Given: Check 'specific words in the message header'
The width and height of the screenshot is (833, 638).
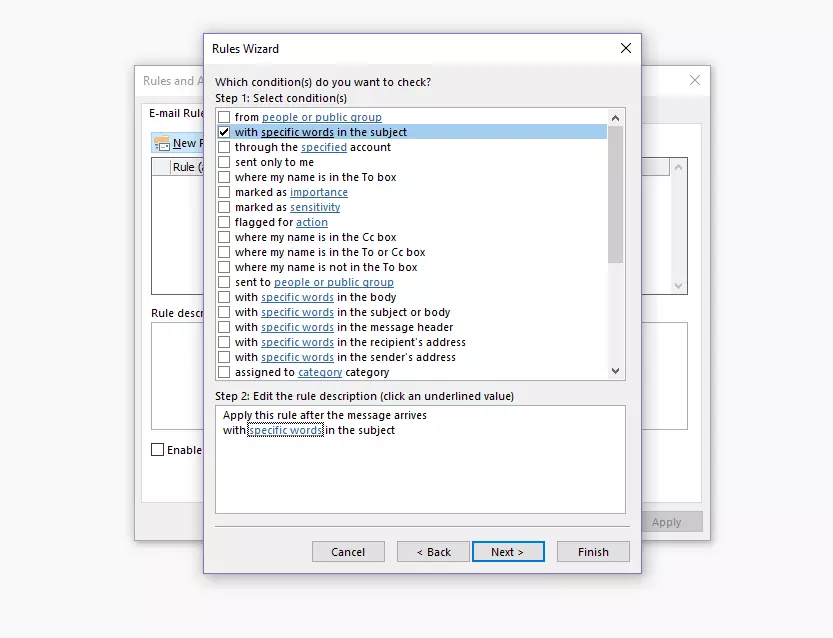Looking at the screenshot, I should point(224,327).
